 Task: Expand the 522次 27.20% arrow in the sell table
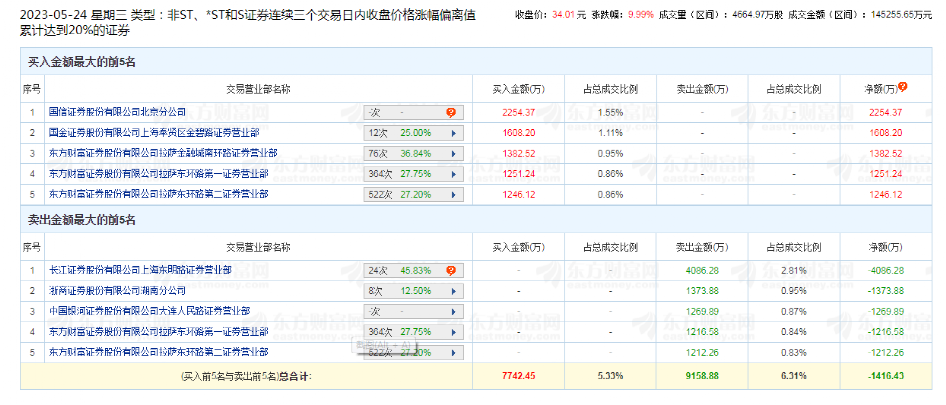[x=453, y=352]
